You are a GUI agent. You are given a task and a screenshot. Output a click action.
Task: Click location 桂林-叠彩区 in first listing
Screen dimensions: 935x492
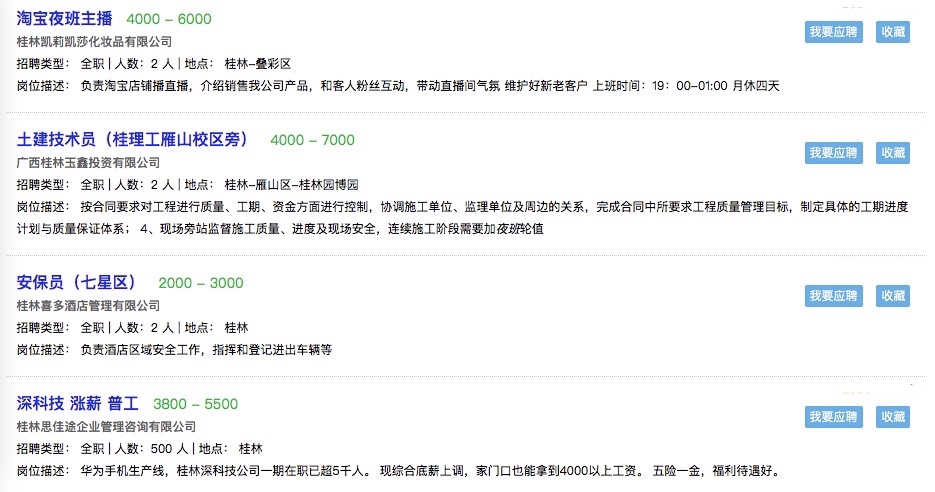click(x=258, y=64)
